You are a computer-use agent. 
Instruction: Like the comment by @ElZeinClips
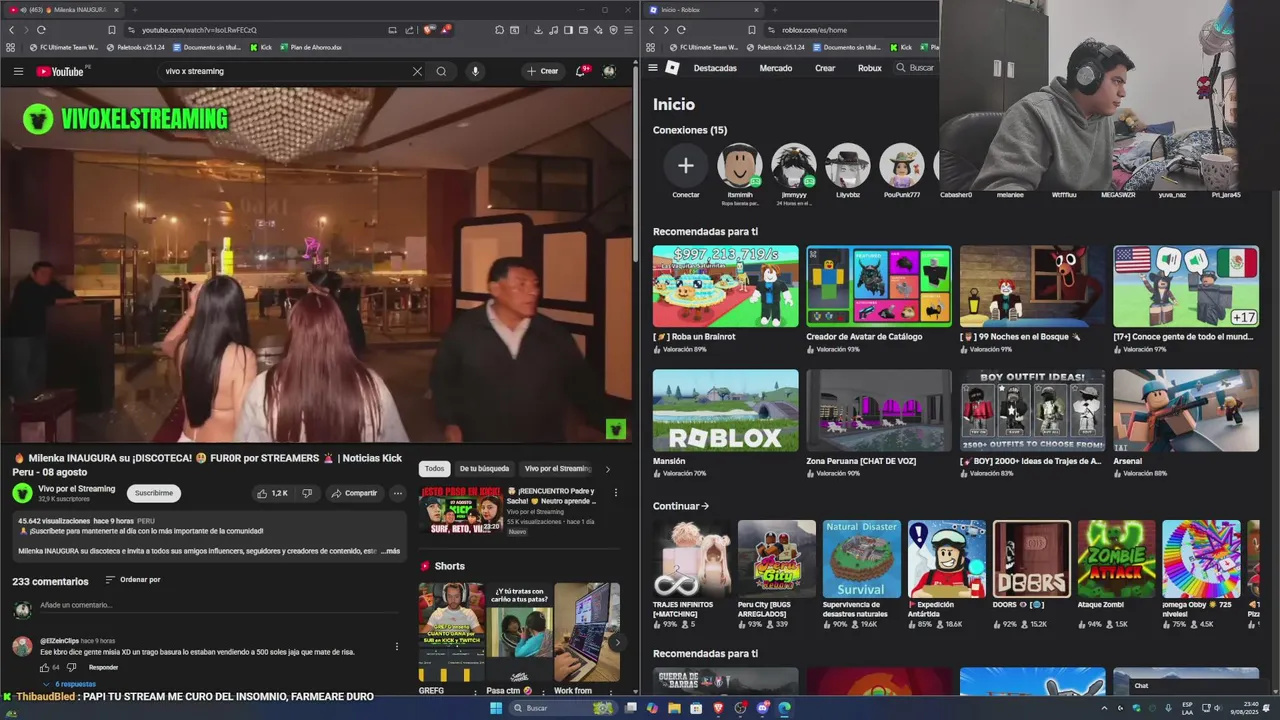(44, 667)
